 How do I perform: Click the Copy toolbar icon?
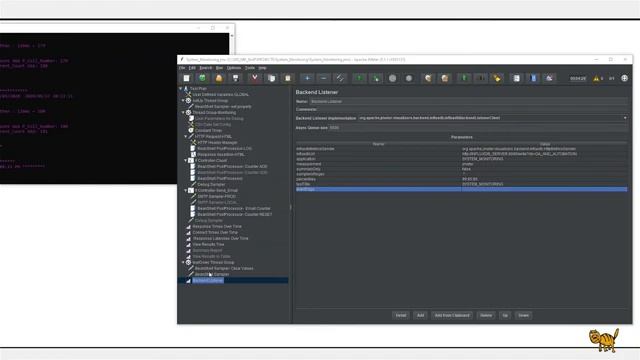click(x=271, y=78)
